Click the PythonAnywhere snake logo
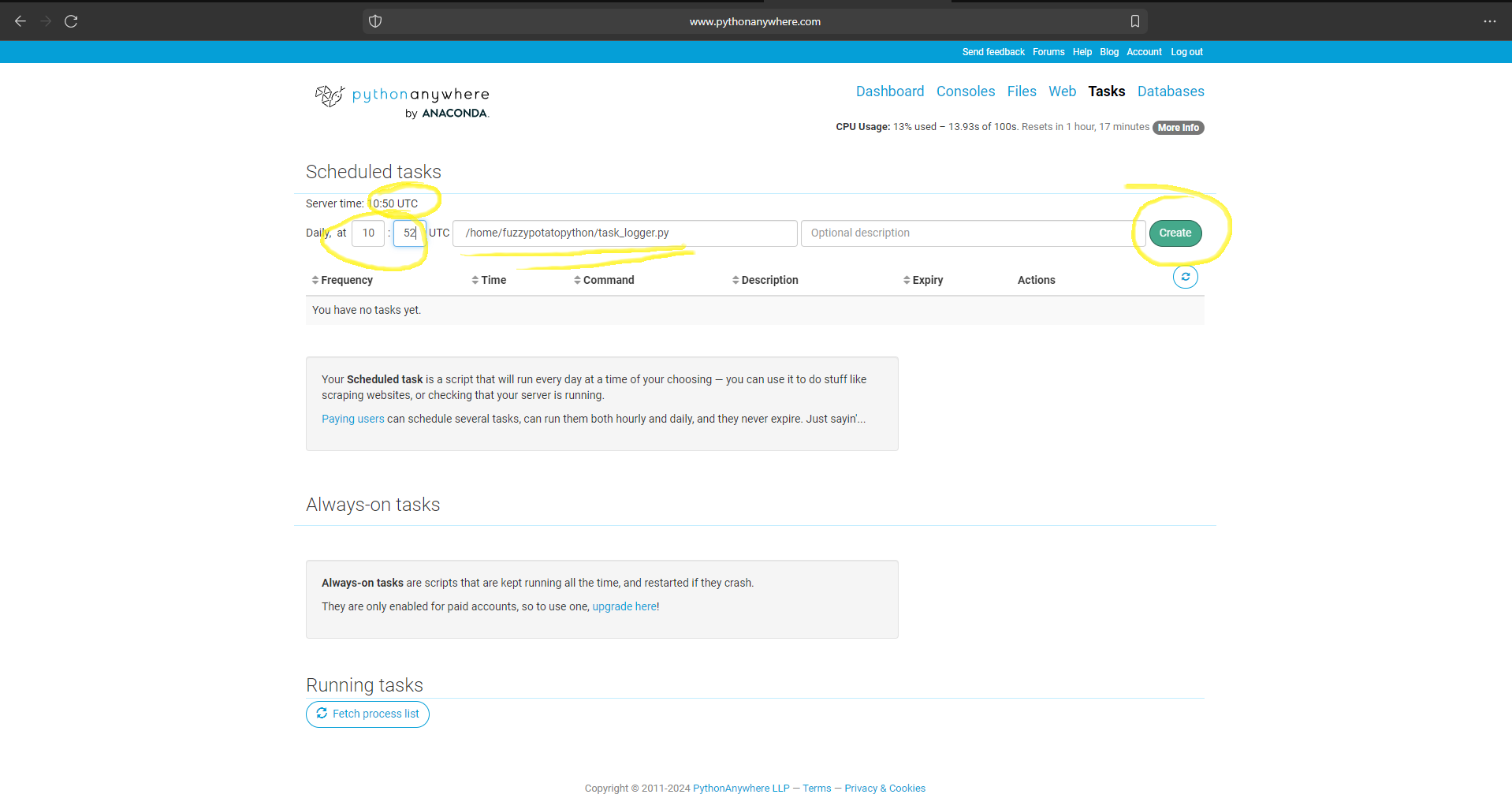The width and height of the screenshot is (1512, 798). [x=402, y=102]
